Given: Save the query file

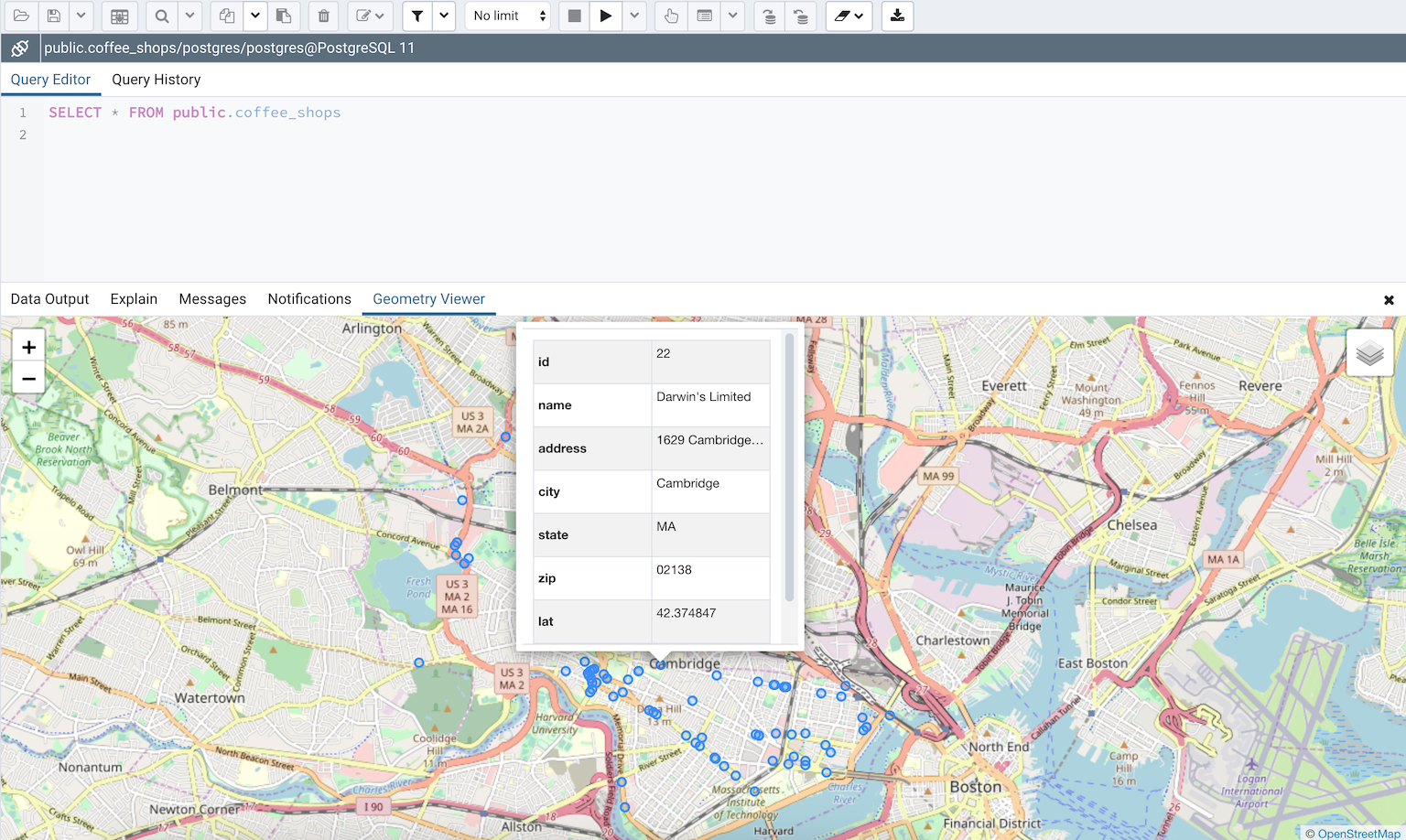Looking at the screenshot, I should 54,16.
